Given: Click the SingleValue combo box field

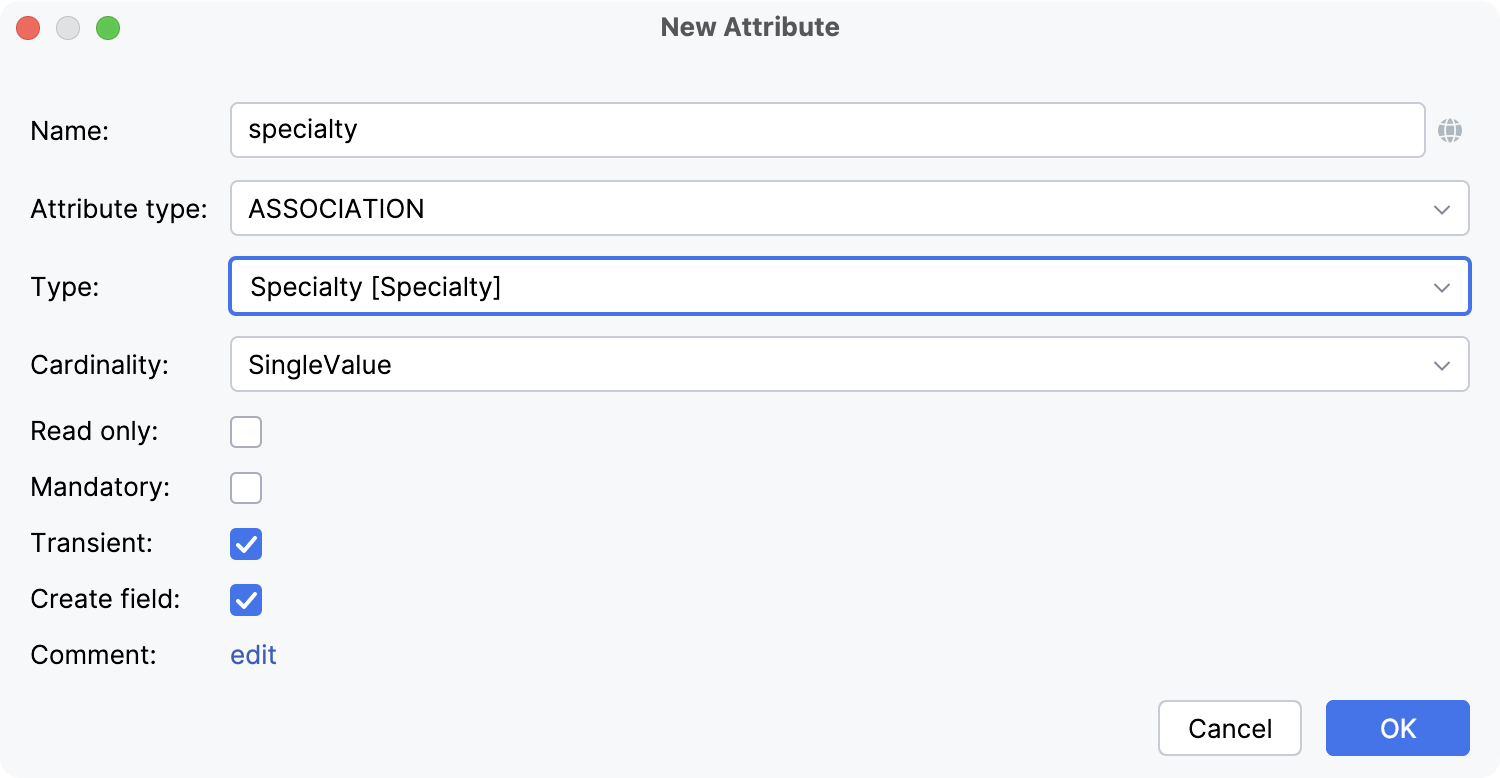Looking at the screenshot, I should pos(700,364).
